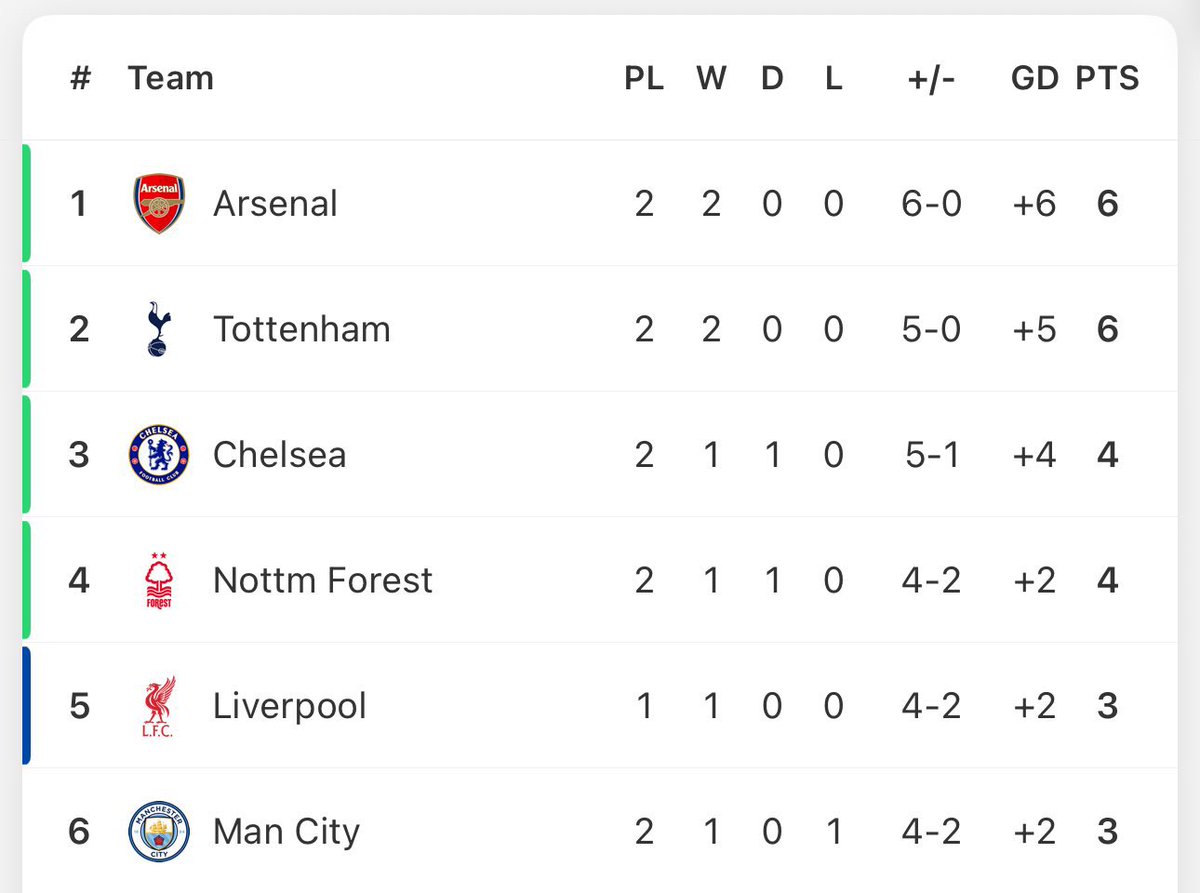1200x893 pixels.
Task: Click the PL column header
Action: [x=644, y=78]
